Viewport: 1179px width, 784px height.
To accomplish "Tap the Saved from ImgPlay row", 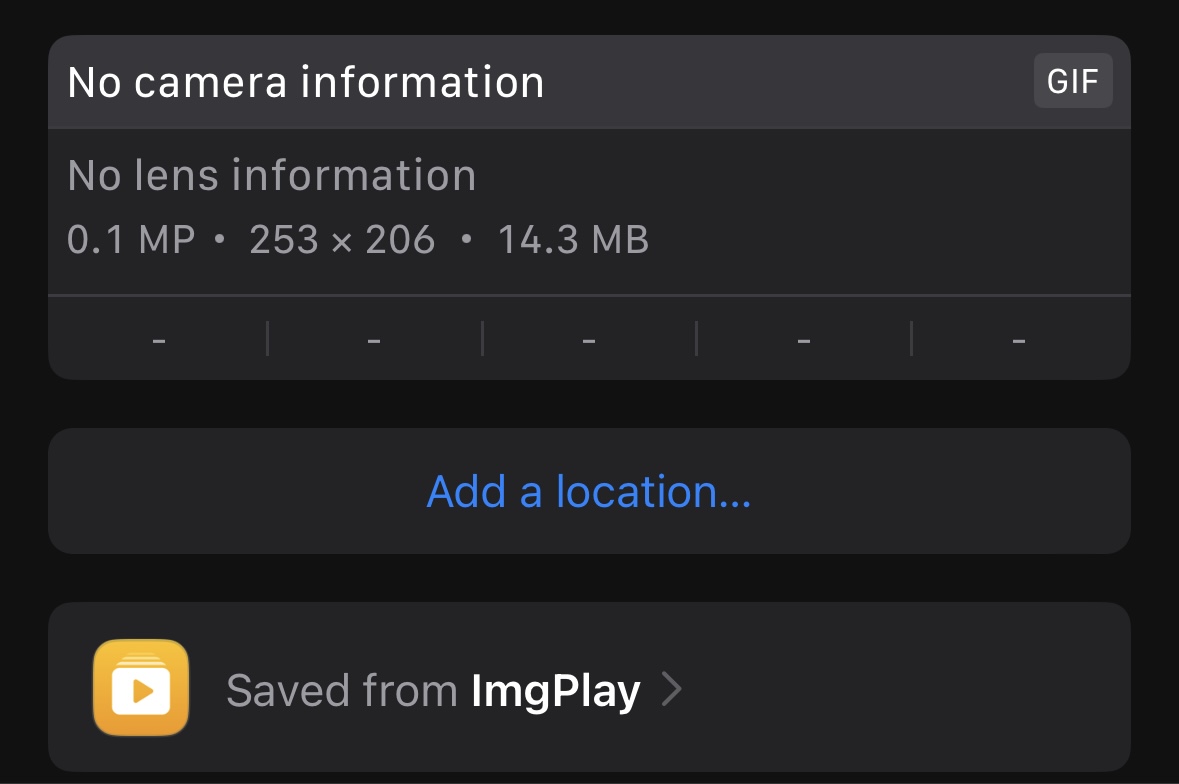I will (589, 688).
